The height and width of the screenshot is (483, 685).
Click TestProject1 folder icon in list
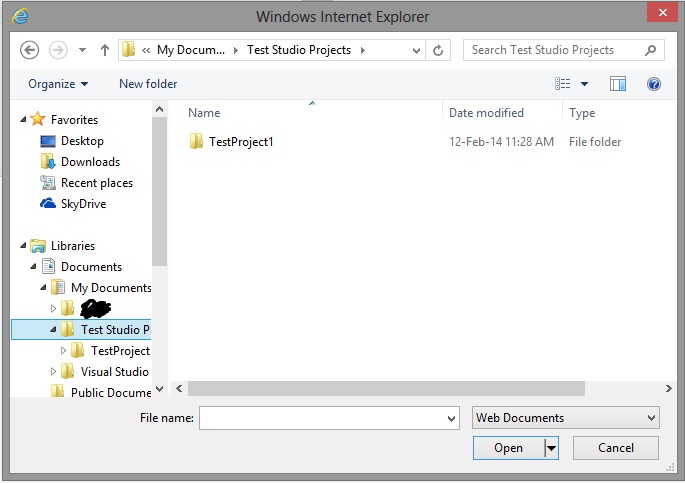pyautogui.click(x=197, y=141)
